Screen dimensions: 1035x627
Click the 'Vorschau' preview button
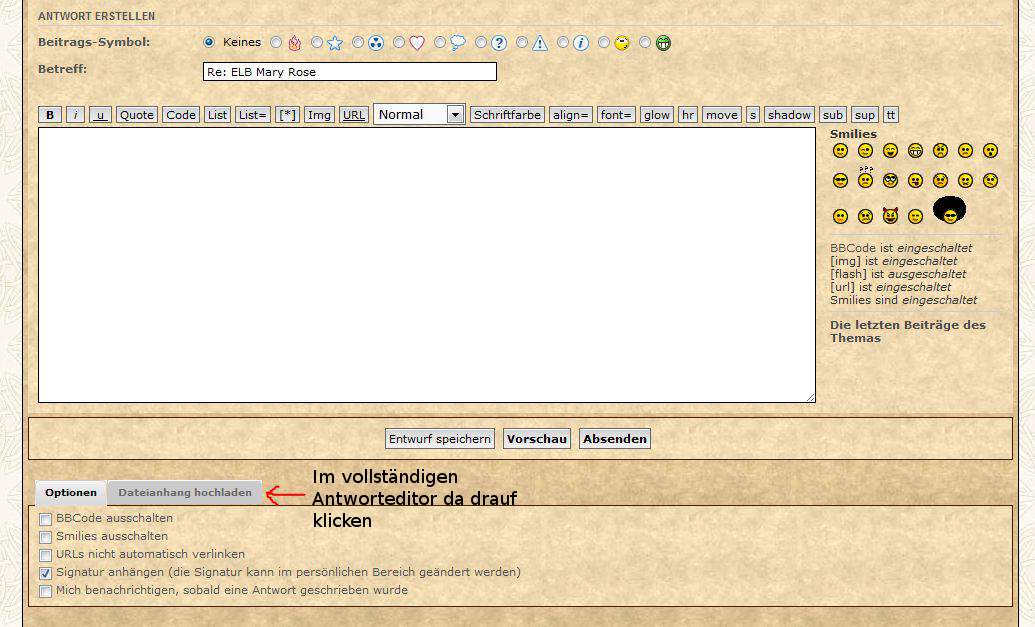[x=537, y=439]
